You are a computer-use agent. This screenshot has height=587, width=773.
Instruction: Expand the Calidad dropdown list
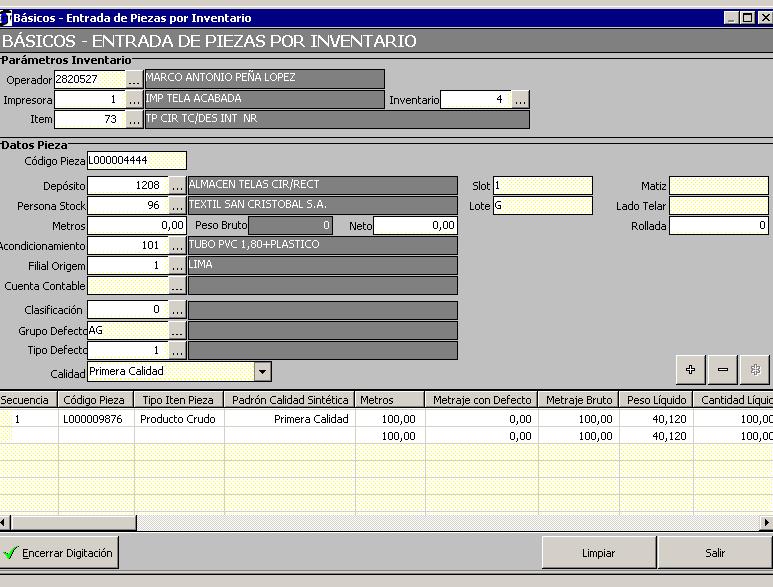[x=262, y=372]
